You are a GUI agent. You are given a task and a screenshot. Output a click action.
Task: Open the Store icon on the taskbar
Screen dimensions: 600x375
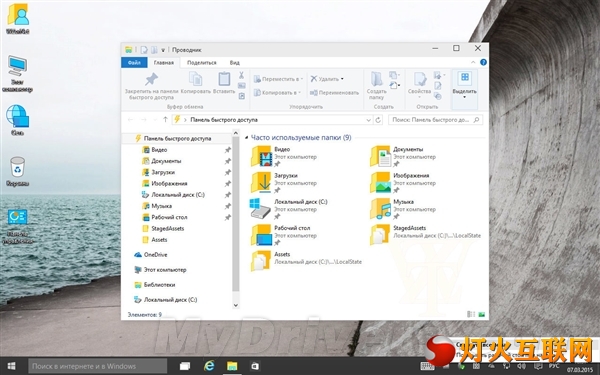tap(254, 366)
